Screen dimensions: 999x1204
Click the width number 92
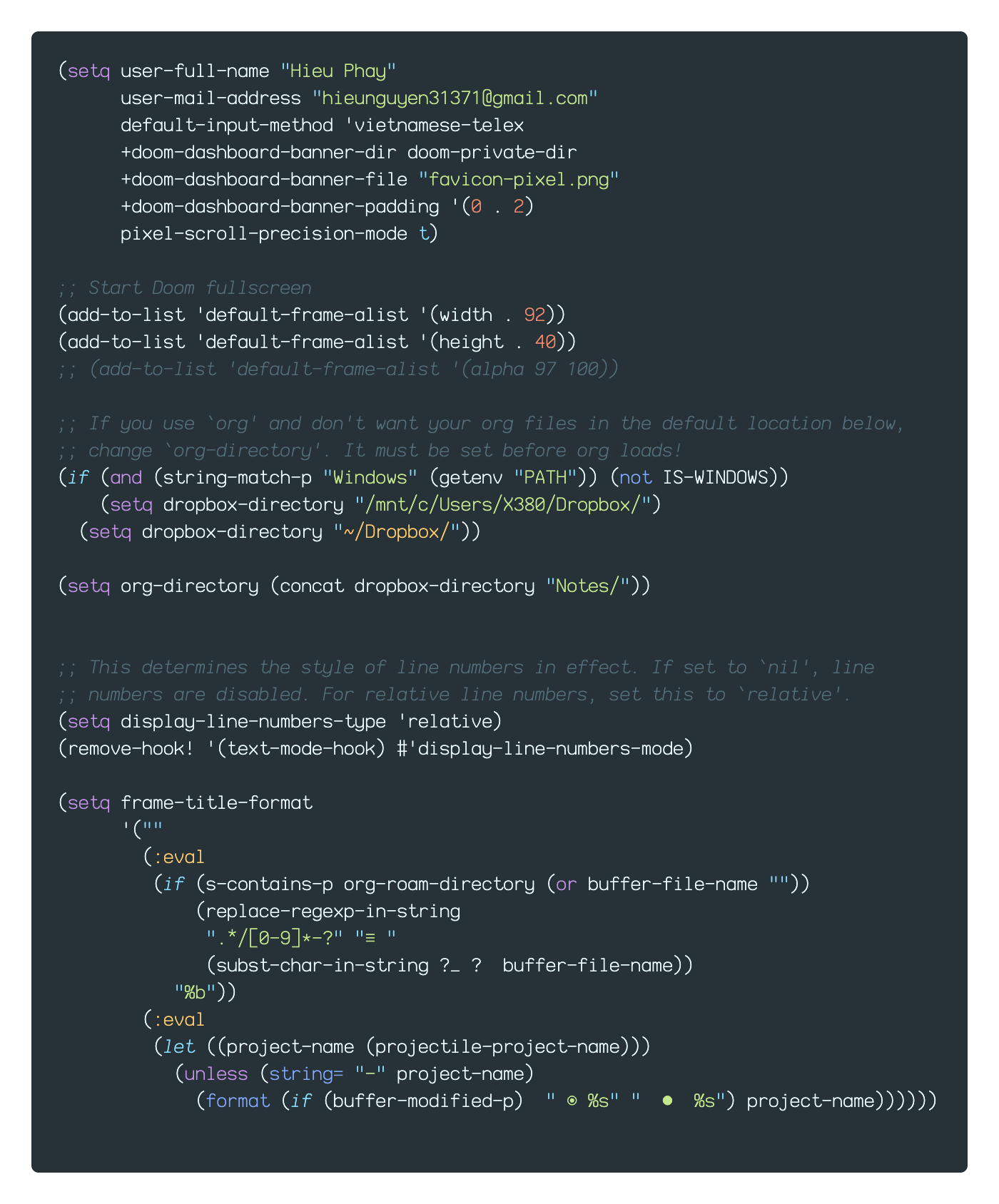pyautogui.click(x=534, y=315)
